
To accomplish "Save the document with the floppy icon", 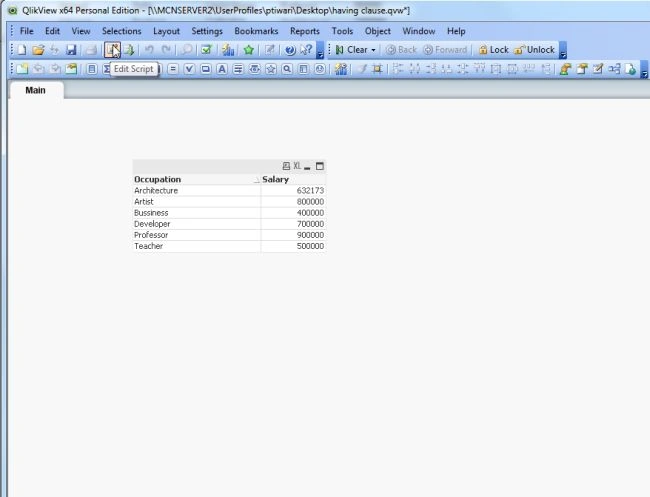I will tap(71, 50).
